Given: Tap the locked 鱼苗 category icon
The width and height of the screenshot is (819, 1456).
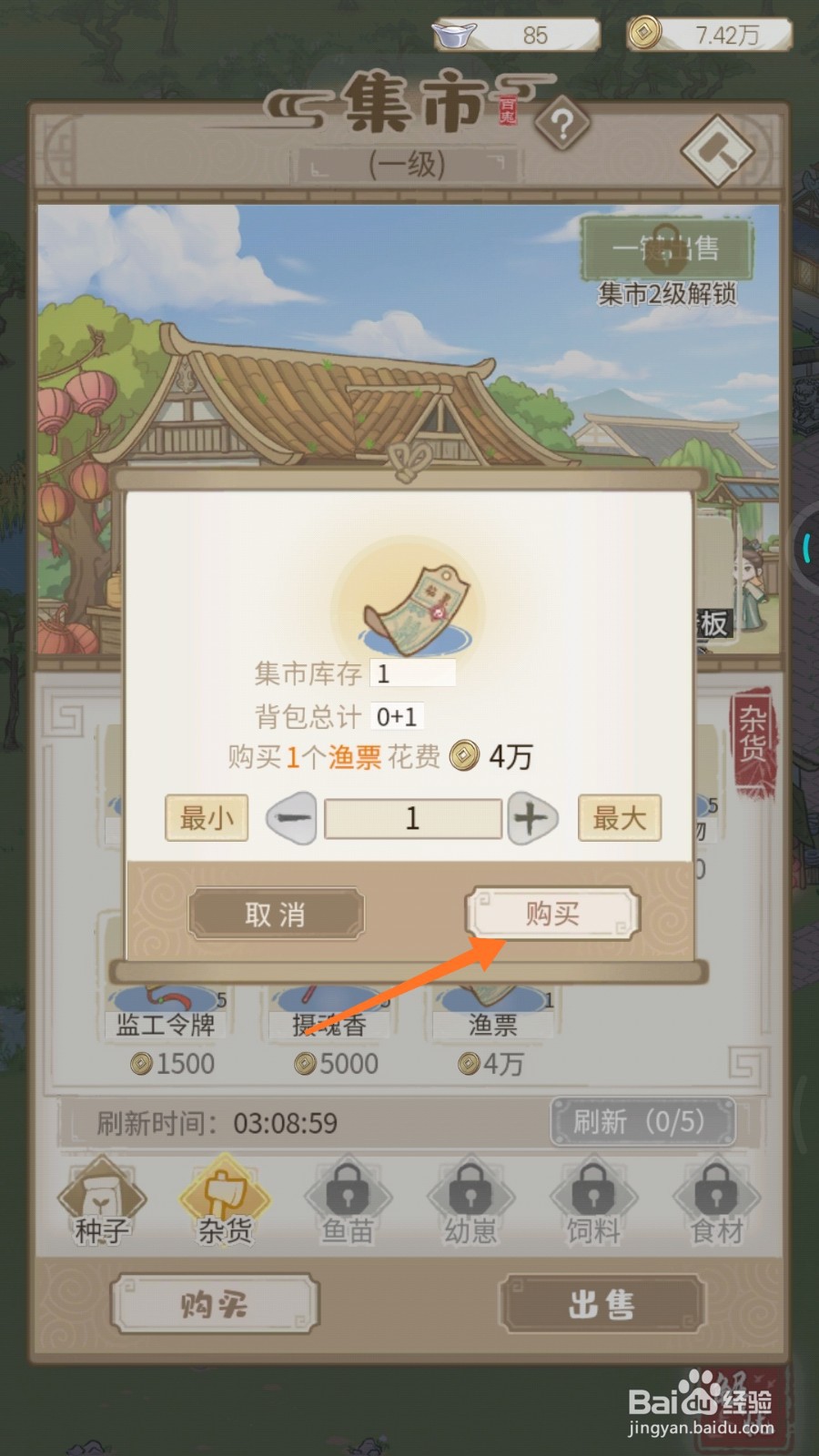Looking at the screenshot, I should tap(348, 1201).
